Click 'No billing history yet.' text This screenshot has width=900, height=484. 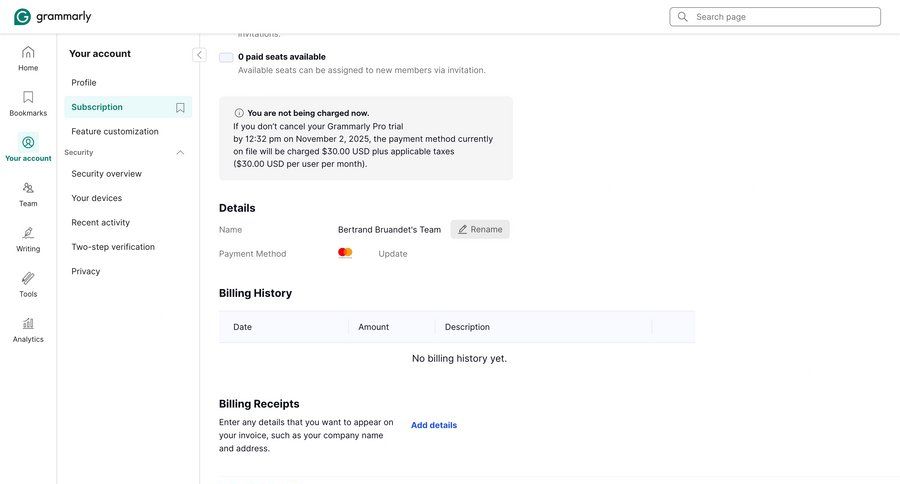pos(459,358)
